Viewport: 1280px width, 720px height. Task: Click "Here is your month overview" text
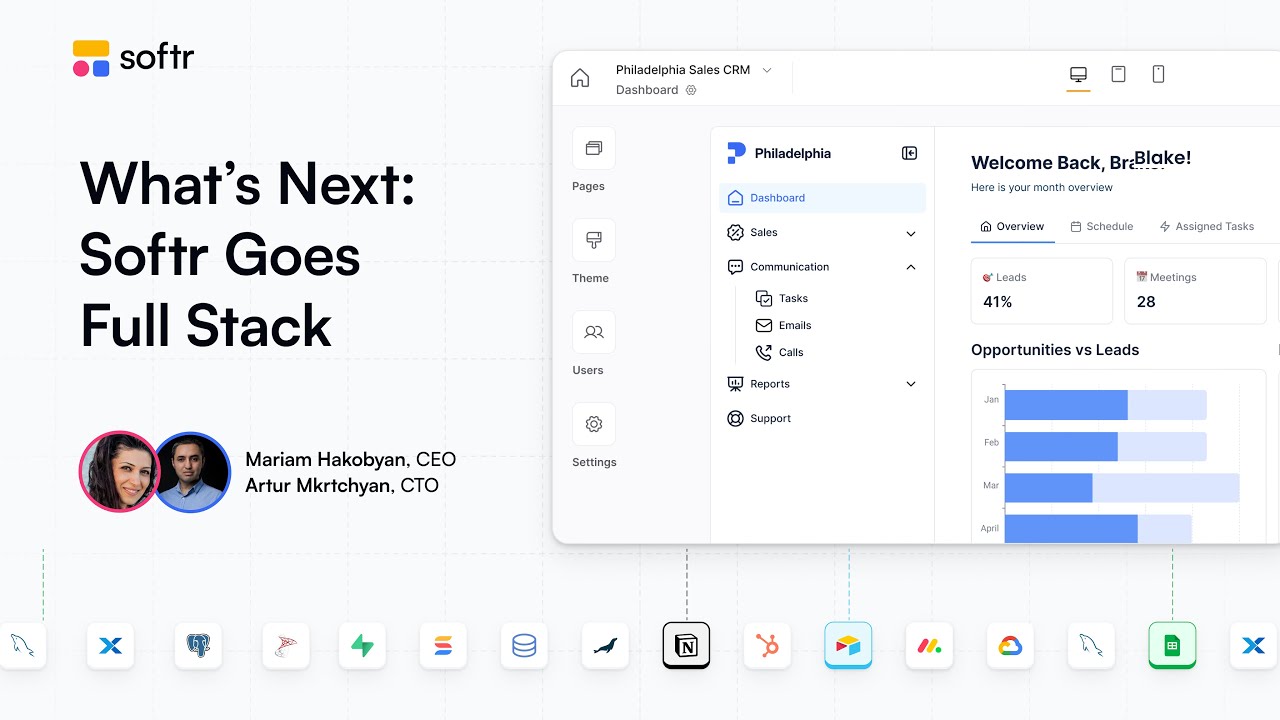click(1042, 188)
